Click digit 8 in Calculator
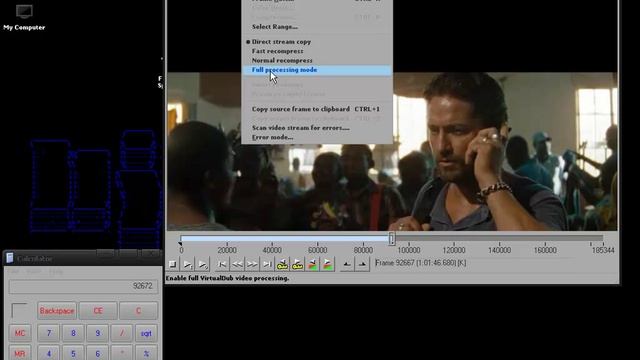The height and width of the screenshot is (360, 640). point(73,333)
